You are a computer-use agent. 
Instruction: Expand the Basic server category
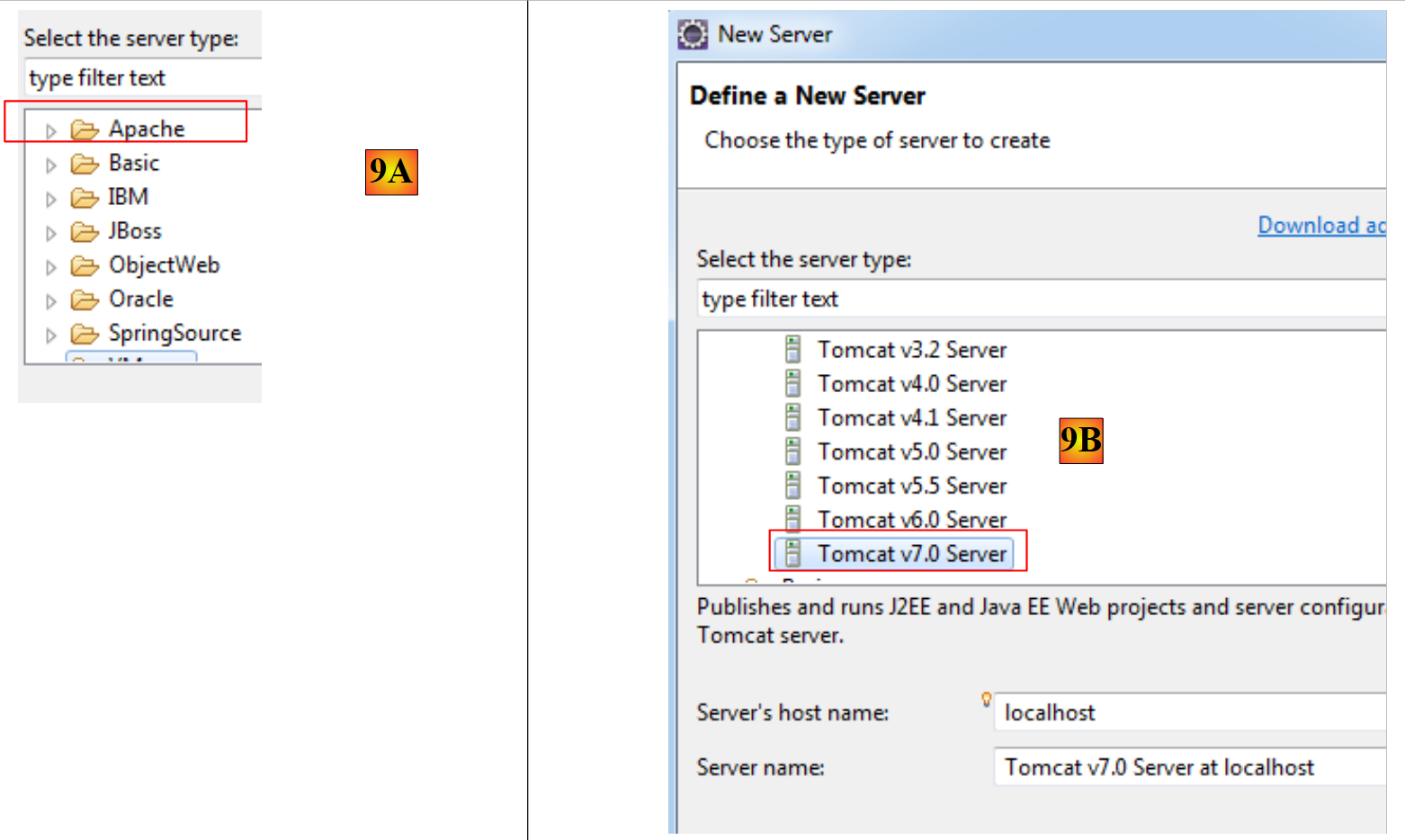click(x=51, y=165)
